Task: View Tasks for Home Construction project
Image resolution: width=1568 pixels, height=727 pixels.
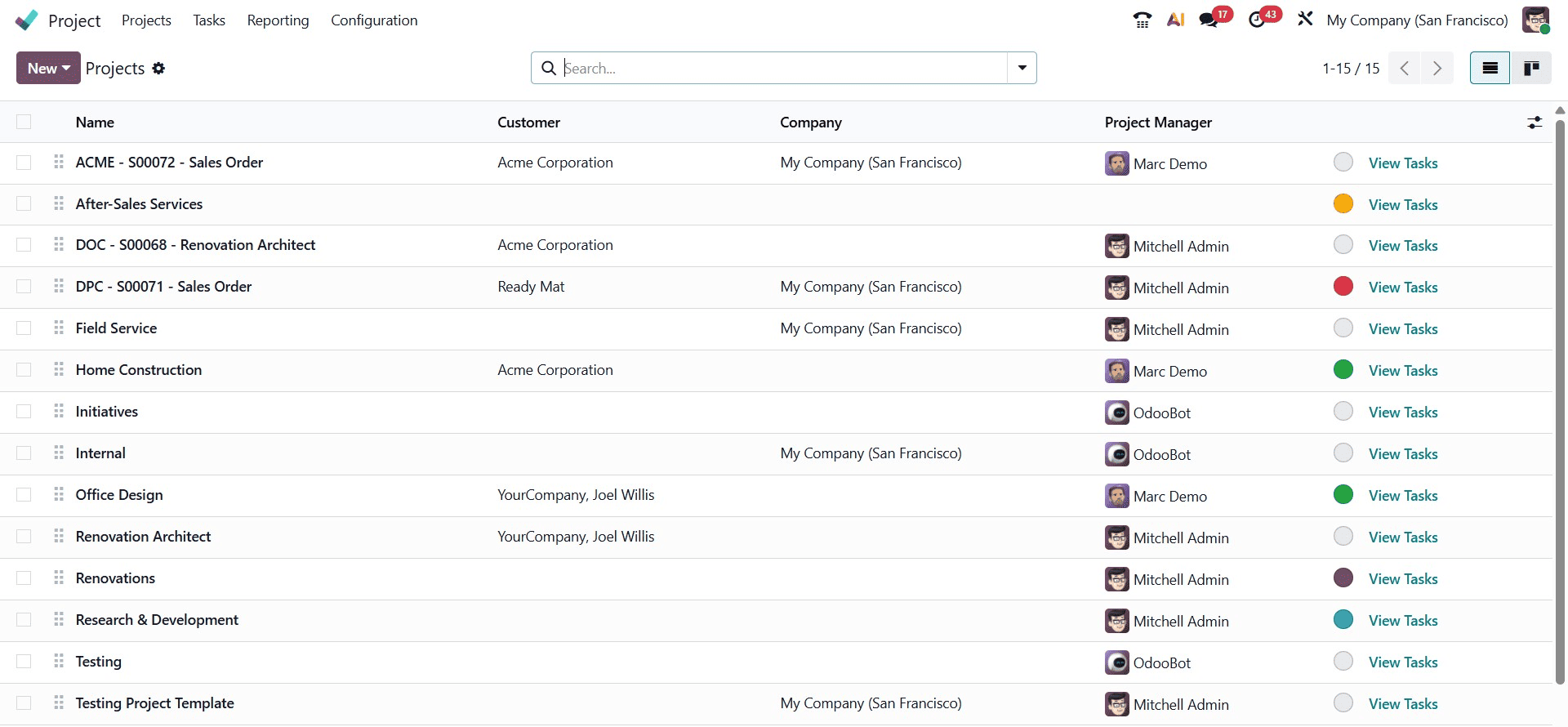Action: tap(1403, 371)
